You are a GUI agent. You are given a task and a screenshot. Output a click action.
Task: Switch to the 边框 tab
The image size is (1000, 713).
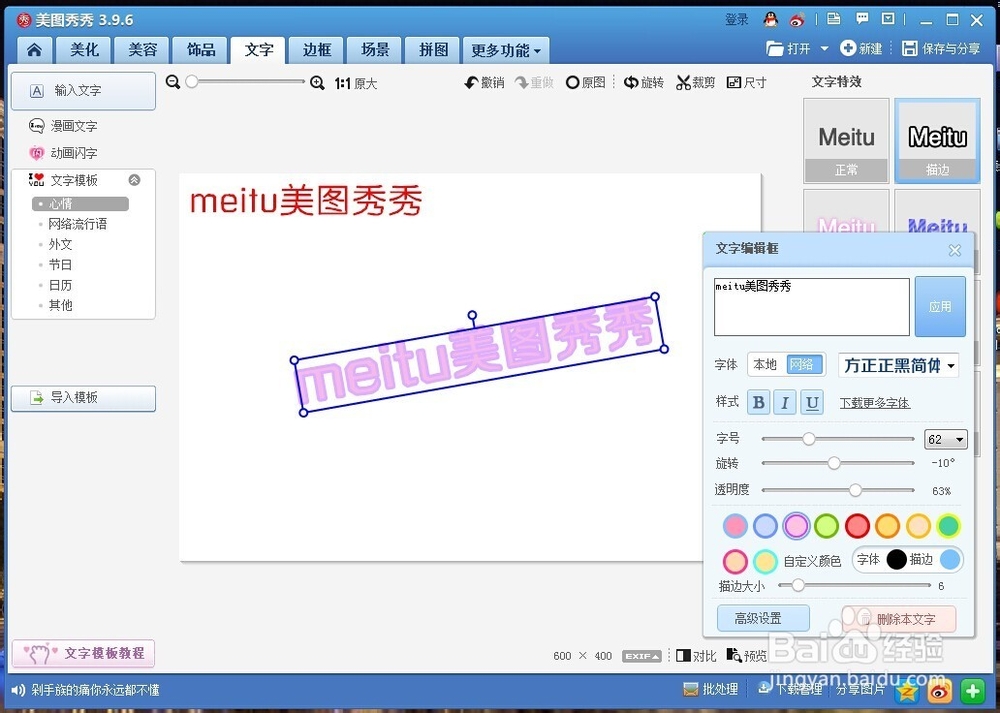coord(316,50)
